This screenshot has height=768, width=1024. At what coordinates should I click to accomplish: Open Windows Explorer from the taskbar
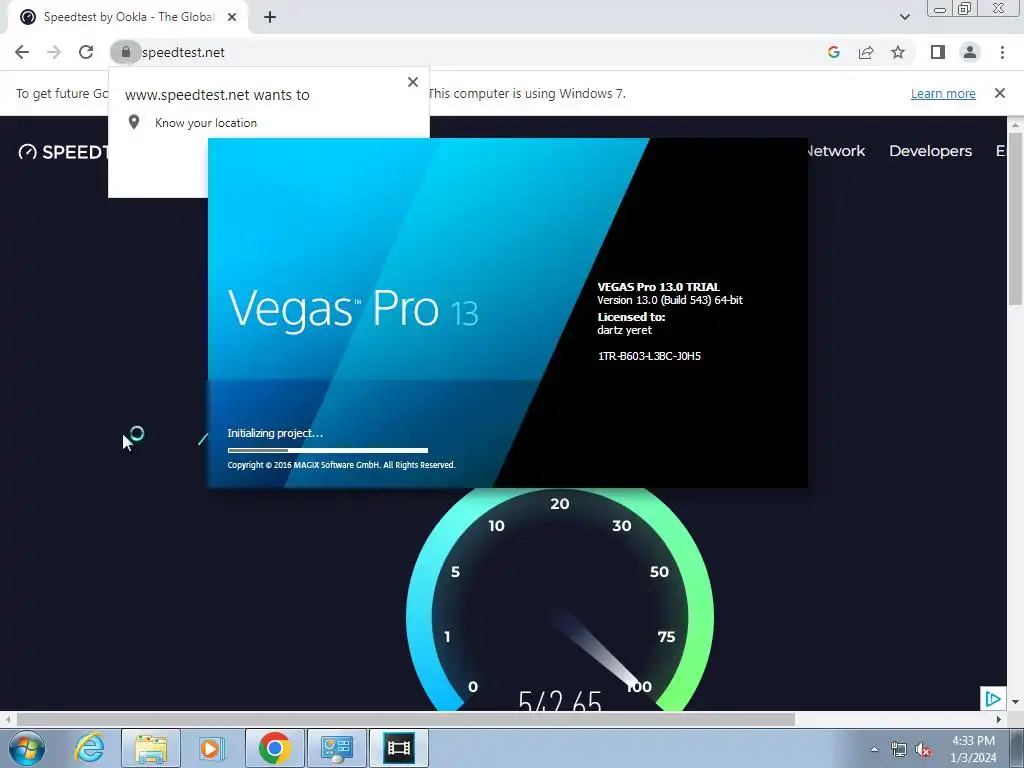coord(151,748)
